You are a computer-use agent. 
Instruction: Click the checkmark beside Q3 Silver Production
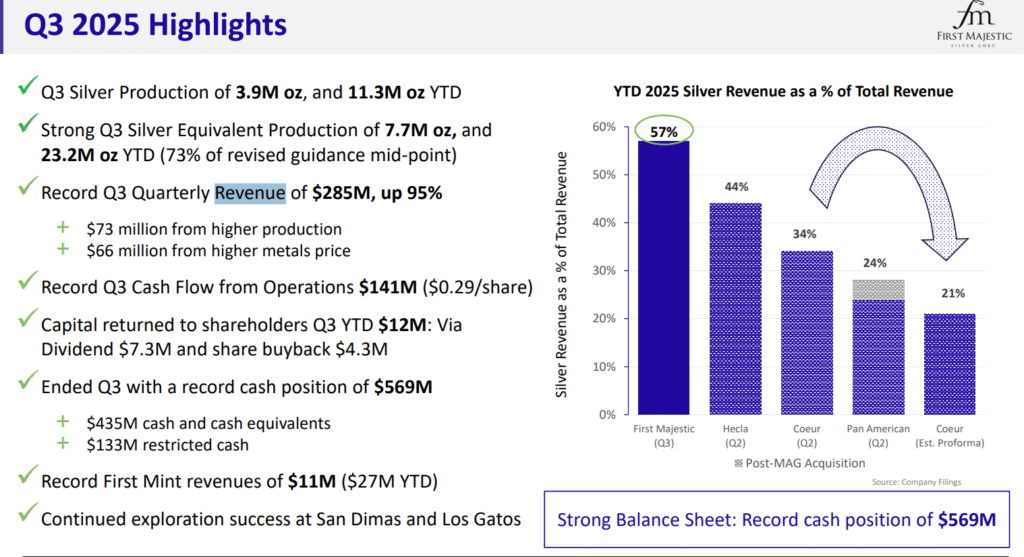[x=28, y=90]
